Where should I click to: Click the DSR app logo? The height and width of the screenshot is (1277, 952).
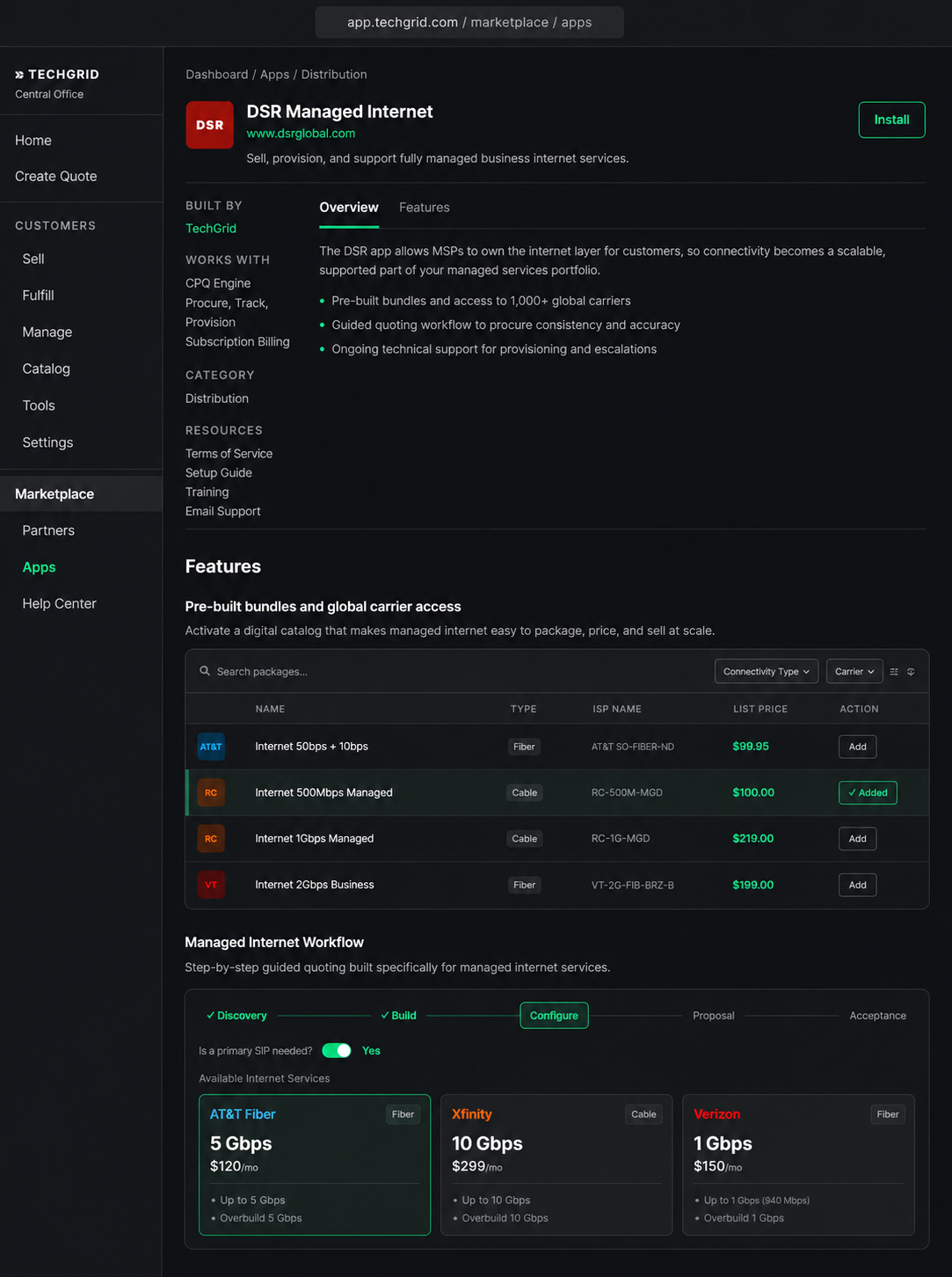(x=209, y=125)
